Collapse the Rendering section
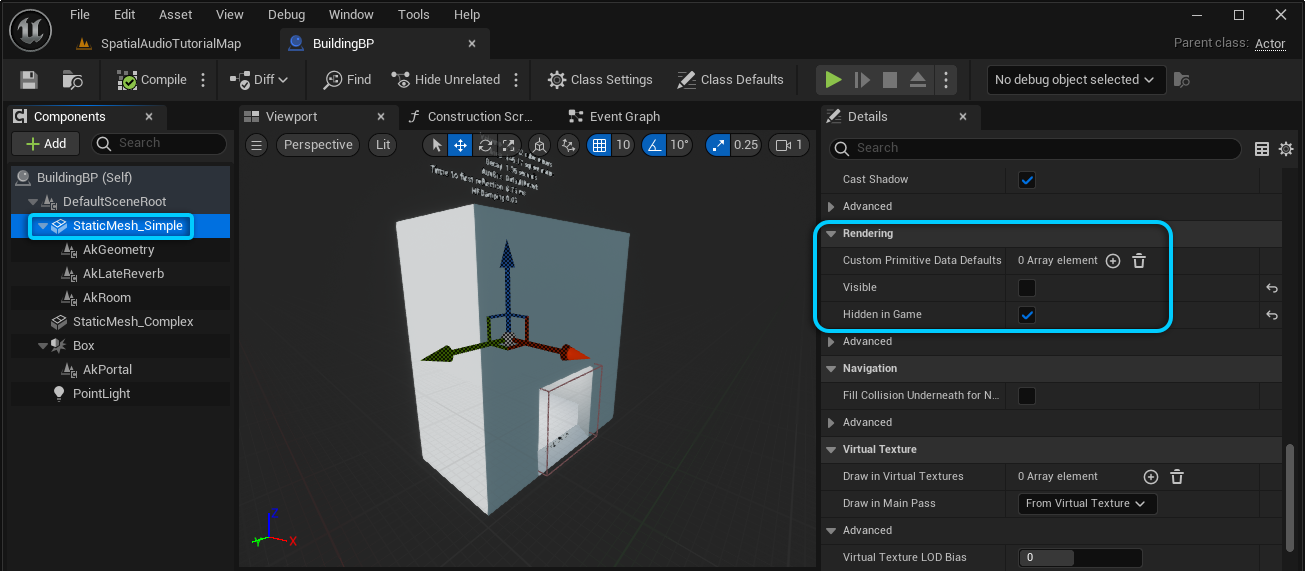1305x571 pixels. click(831, 234)
